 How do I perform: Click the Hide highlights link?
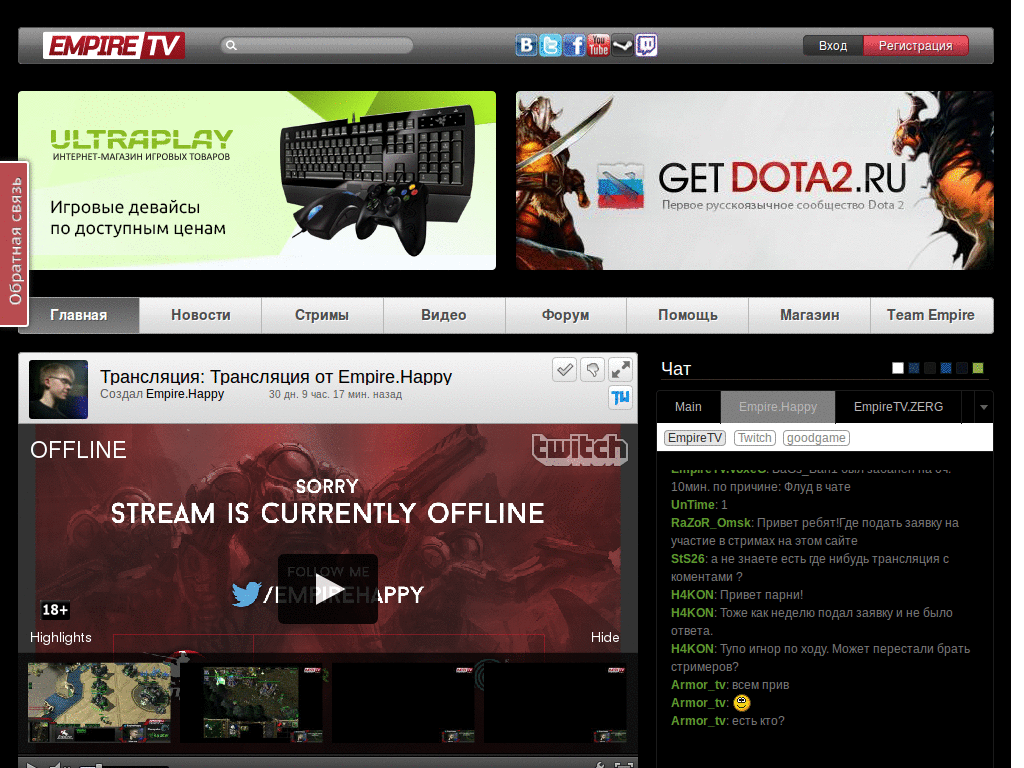click(605, 637)
